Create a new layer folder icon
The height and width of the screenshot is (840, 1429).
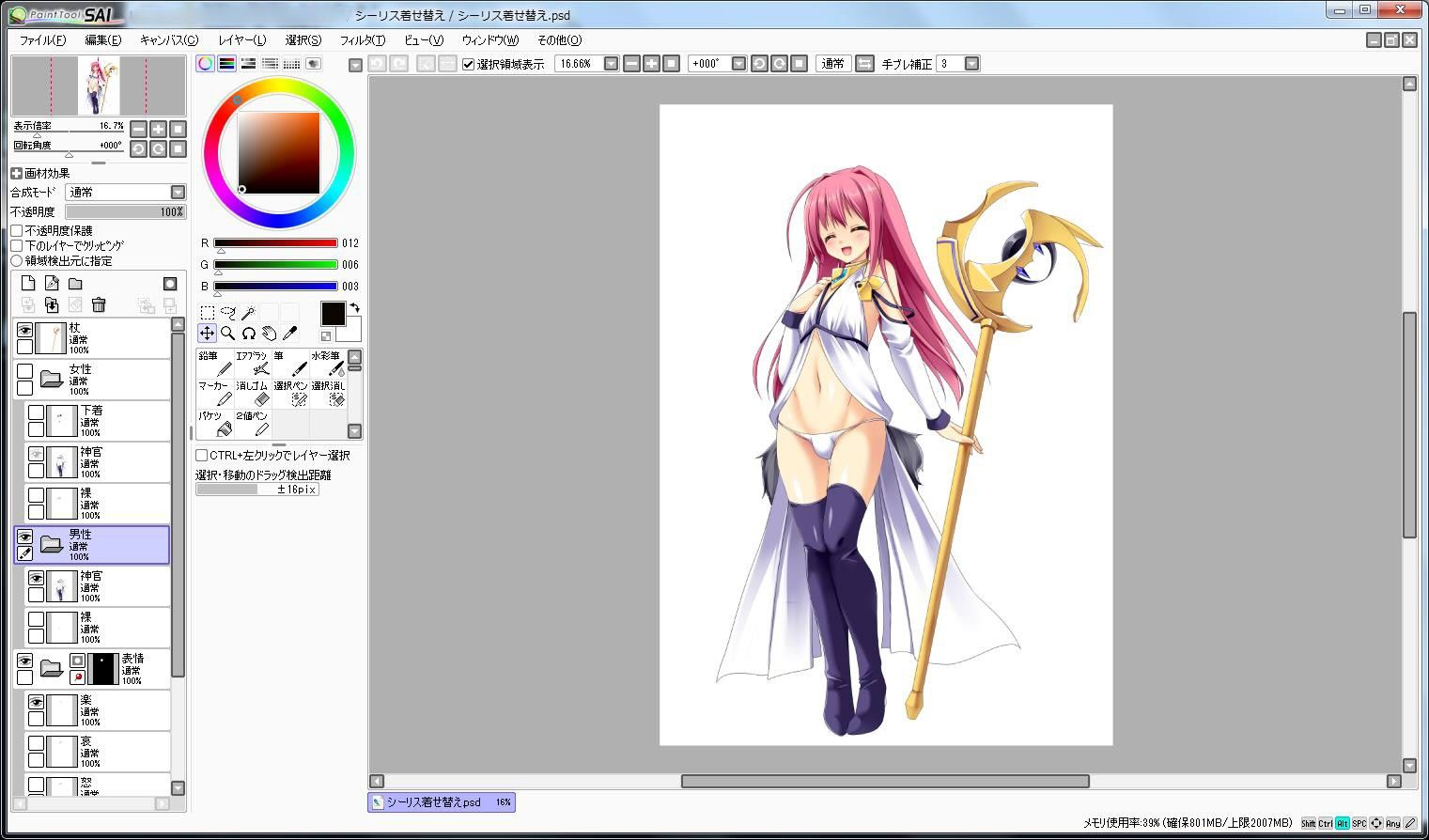tap(75, 284)
